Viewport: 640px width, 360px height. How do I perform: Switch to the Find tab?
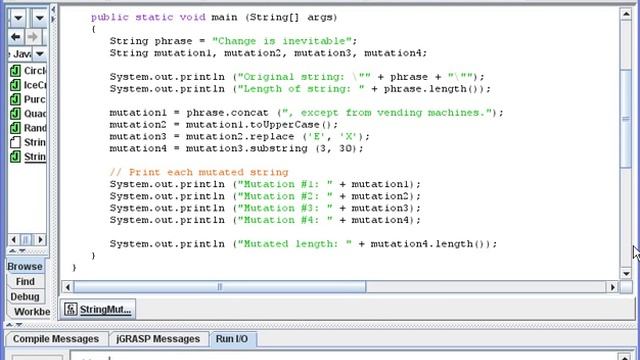coord(25,281)
